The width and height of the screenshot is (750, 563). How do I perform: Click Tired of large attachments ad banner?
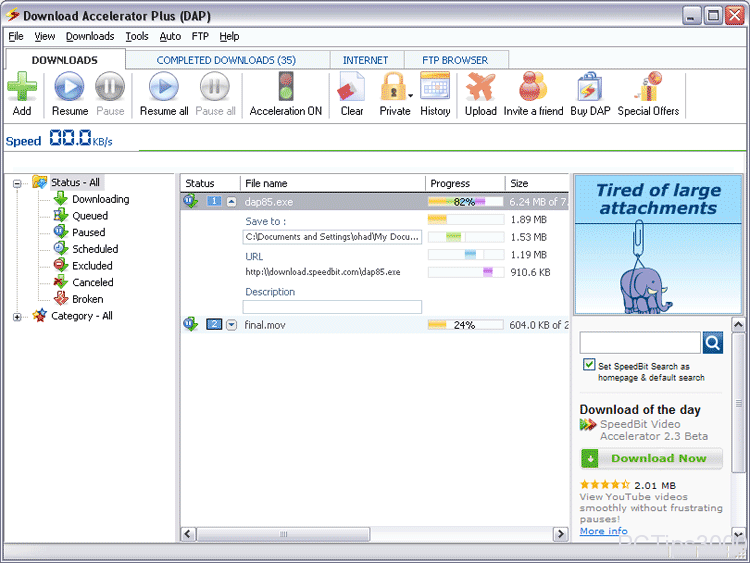(x=658, y=244)
